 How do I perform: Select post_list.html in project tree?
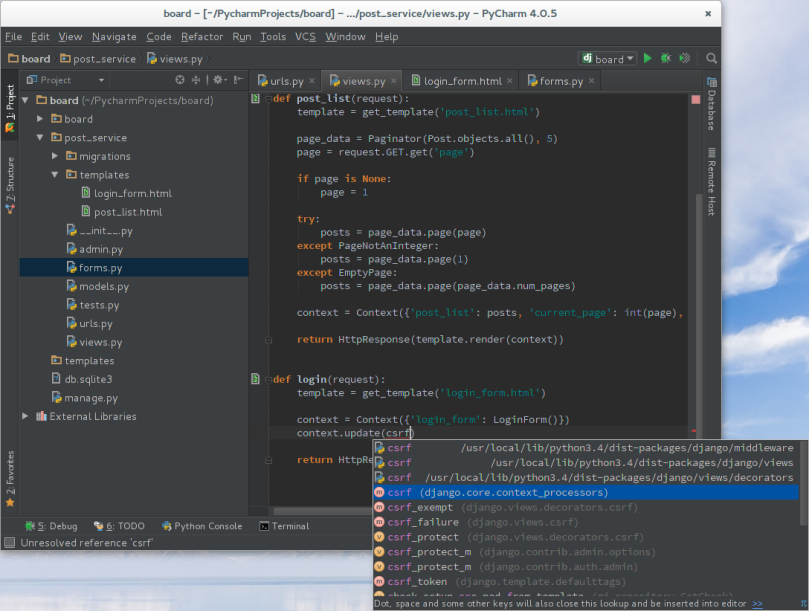click(x=122, y=212)
